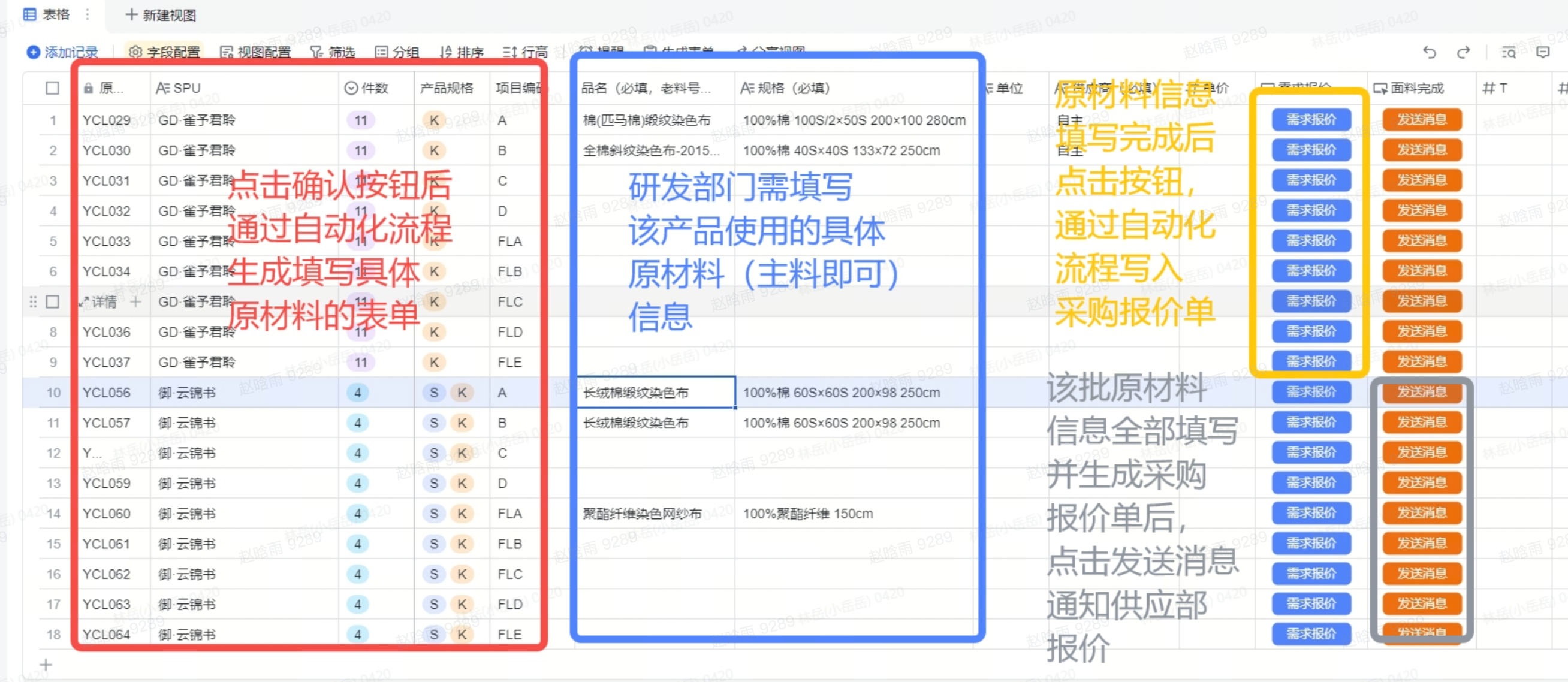Check the row 7 selection checkbox
Viewport: 1568px width, 682px height.
click(x=52, y=302)
